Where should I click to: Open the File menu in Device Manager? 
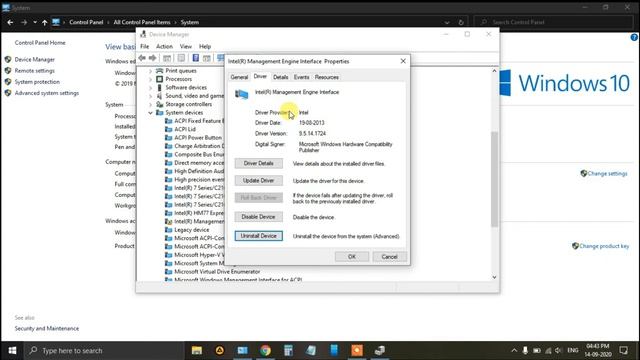click(x=144, y=47)
